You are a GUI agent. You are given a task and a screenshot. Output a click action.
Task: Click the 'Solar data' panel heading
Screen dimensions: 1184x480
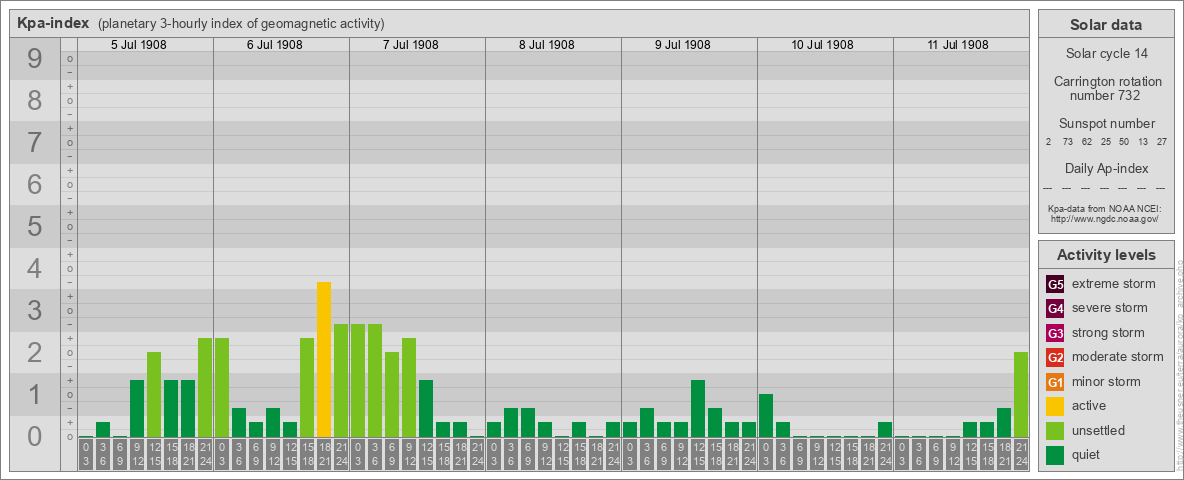[x=1105, y=25]
